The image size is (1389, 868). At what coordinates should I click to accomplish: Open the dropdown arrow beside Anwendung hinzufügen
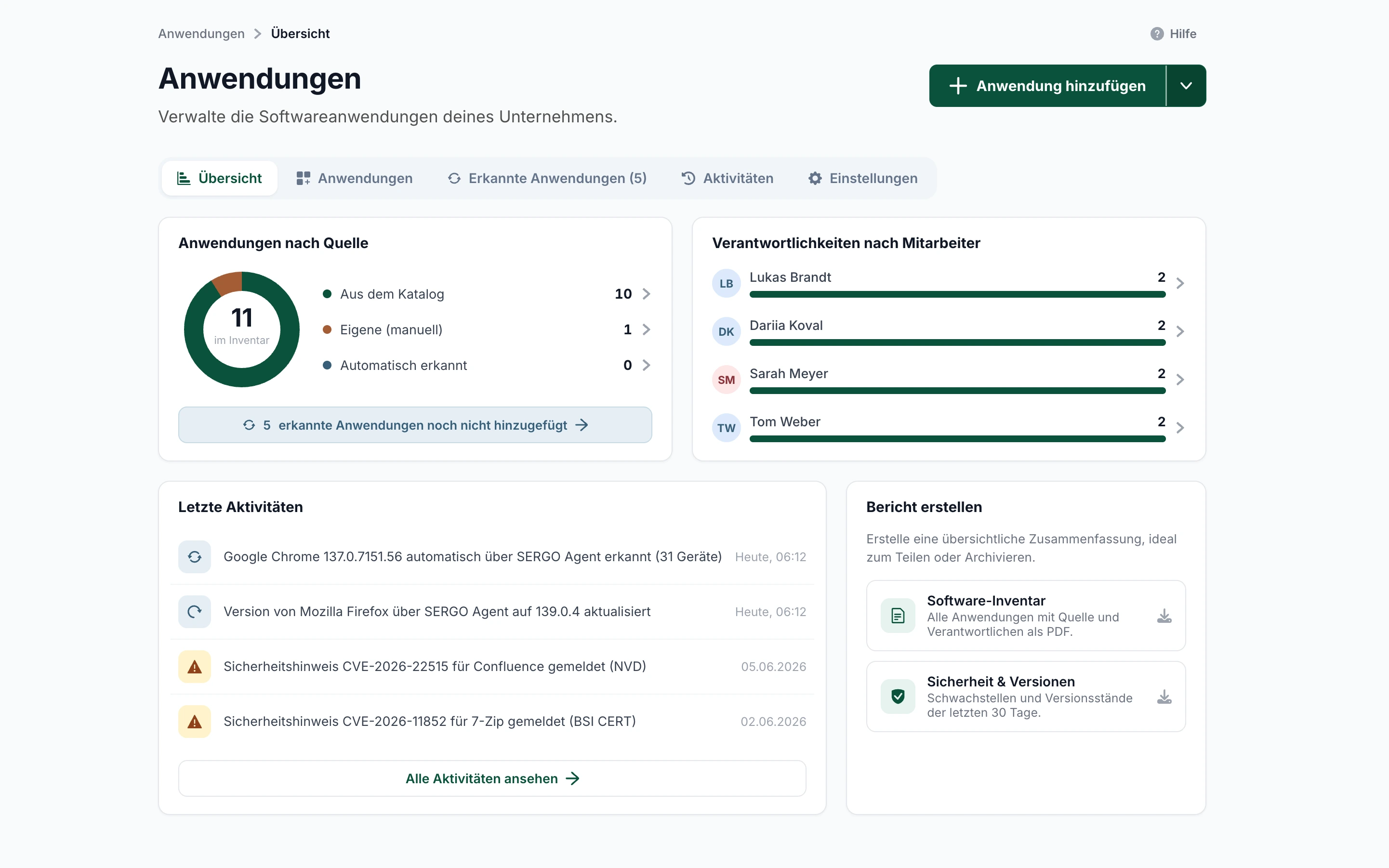point(1186,86)
